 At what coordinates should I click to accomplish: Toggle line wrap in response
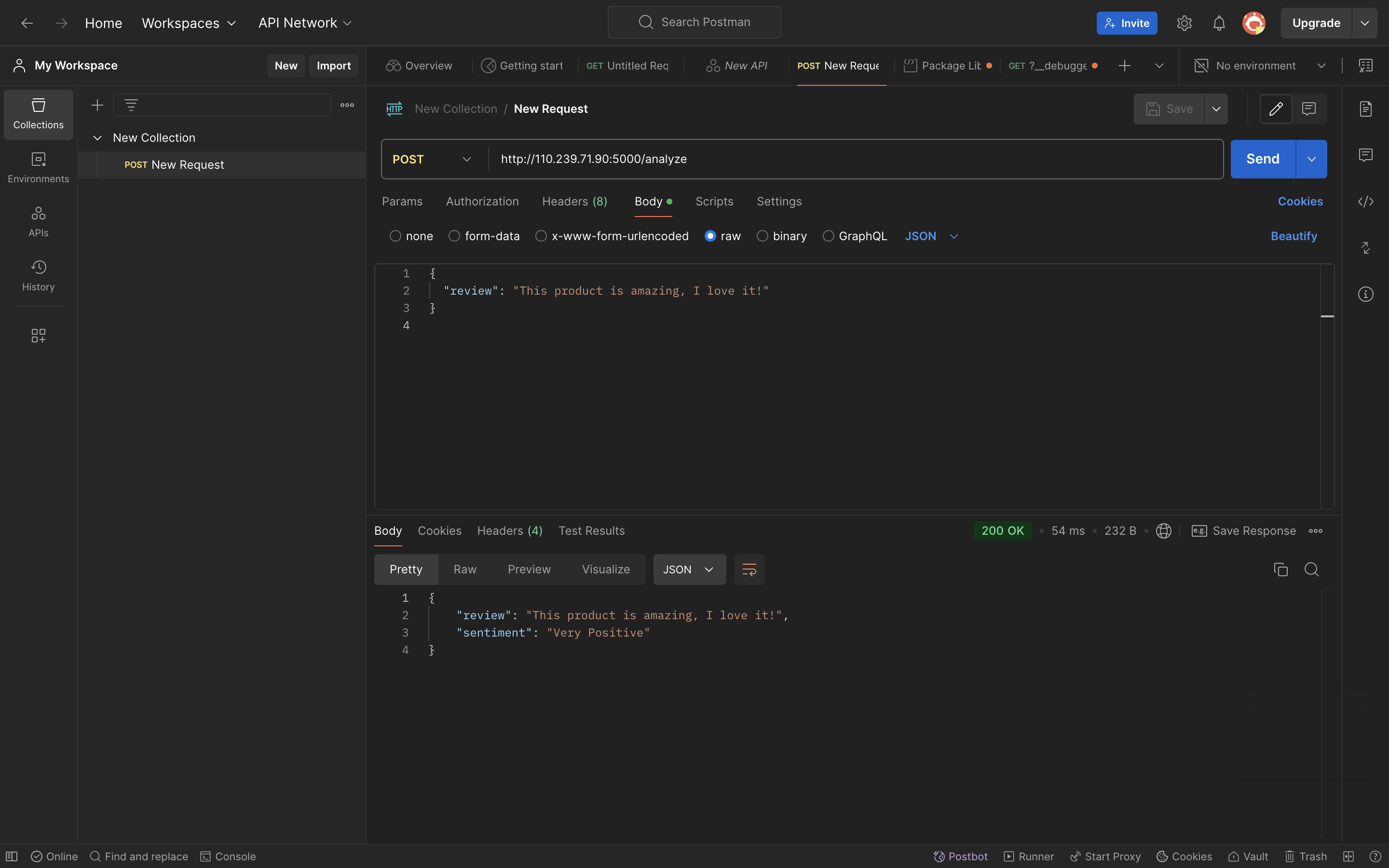pyautogui.click(x=749, y=569)
